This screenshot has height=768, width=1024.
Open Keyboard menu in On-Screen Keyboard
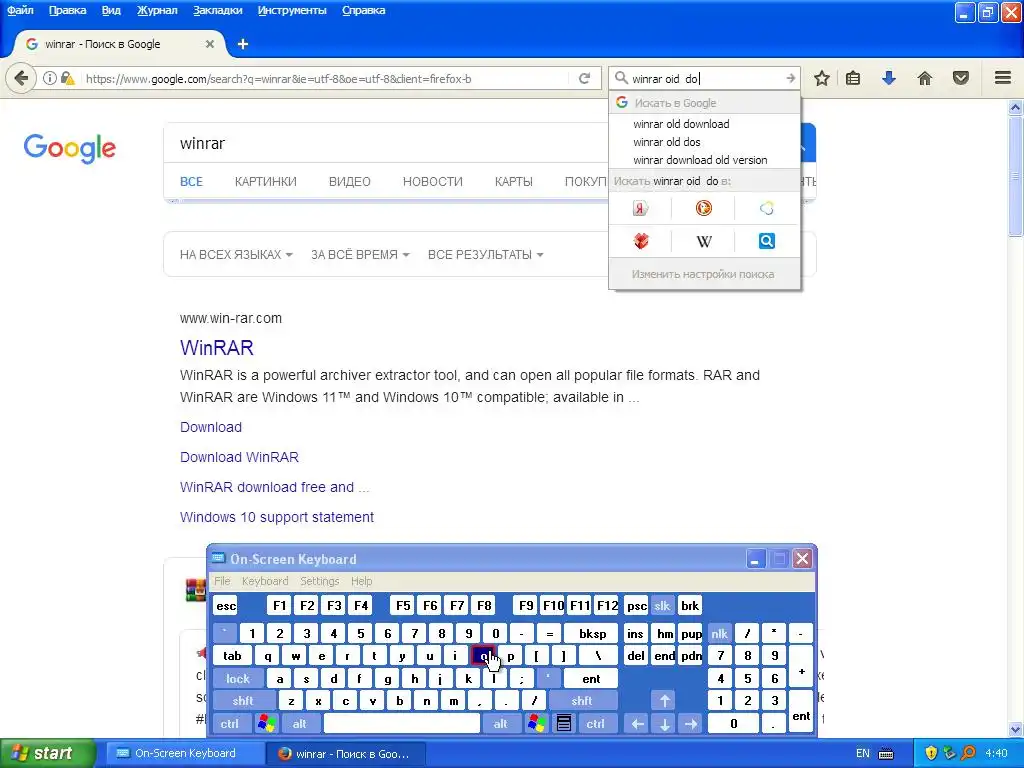click(x=264, y=581)
